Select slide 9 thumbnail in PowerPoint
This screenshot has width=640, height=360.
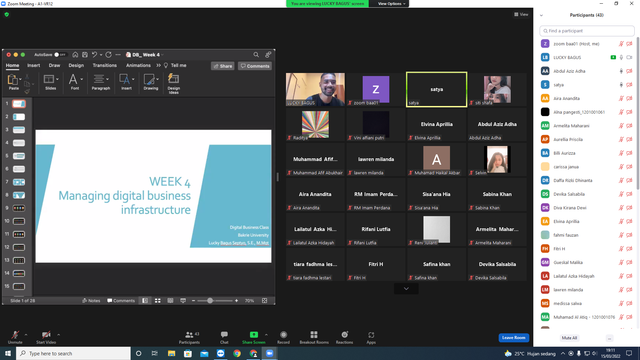coord(19,208)
